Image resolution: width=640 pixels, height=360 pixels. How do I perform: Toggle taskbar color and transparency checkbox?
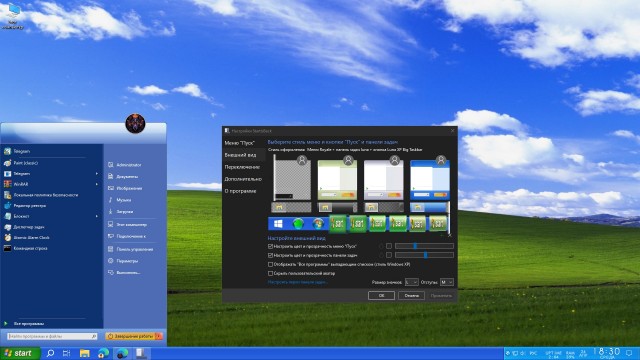tap(270, 256)
